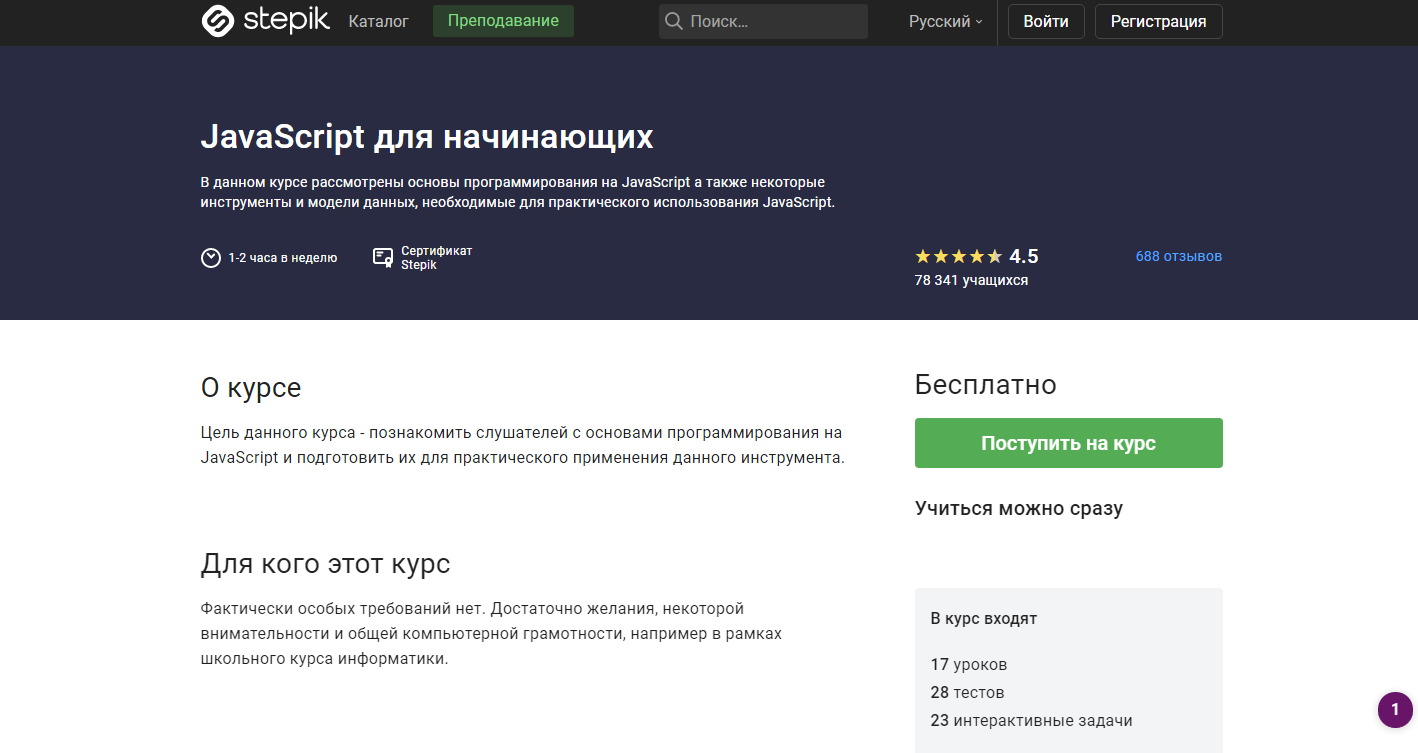Click the Учиться можно сразу text
Viewport: 1418px width, 753px height.
[x=1019, y=508]
